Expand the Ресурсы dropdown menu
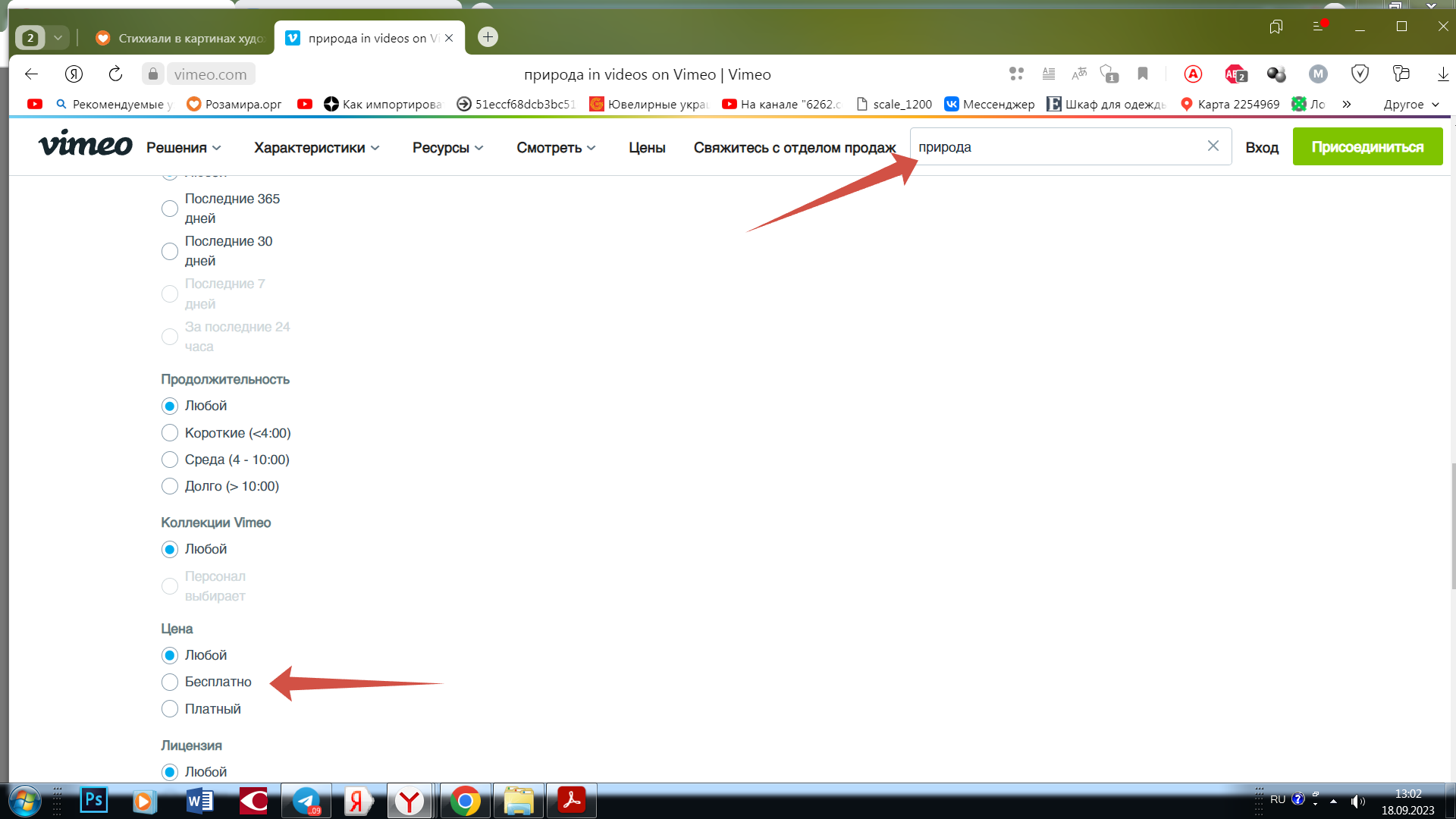This screenshot has width=1456, height=819. 447,148
